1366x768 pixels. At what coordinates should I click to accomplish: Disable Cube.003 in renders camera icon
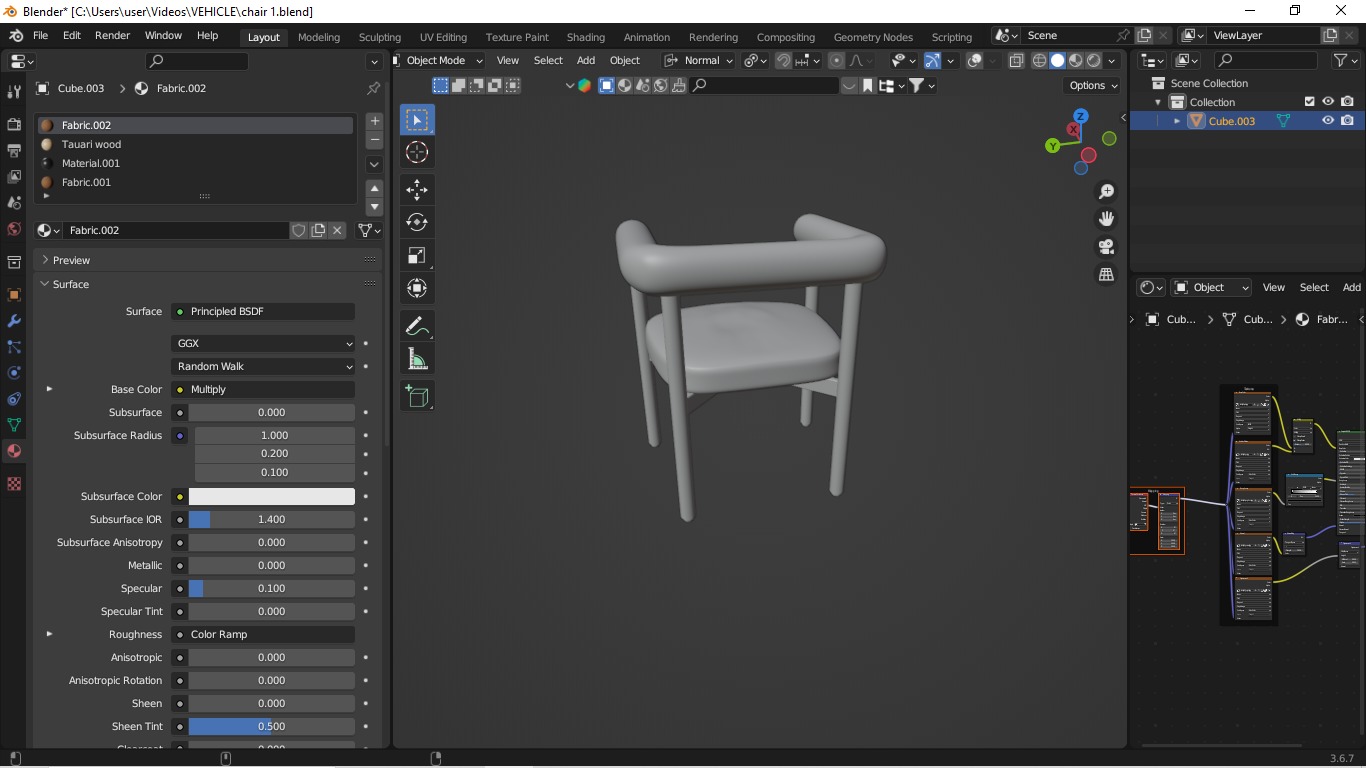(x=1347, y=121)
